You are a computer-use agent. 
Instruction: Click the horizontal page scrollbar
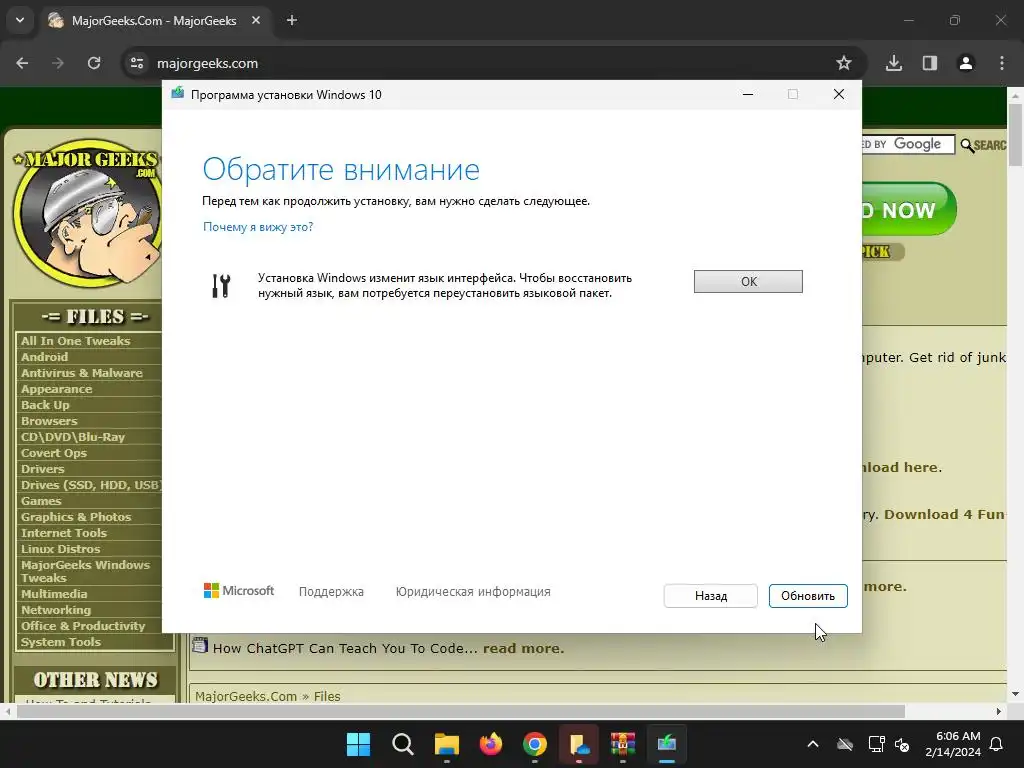click(x=460, y=711)
